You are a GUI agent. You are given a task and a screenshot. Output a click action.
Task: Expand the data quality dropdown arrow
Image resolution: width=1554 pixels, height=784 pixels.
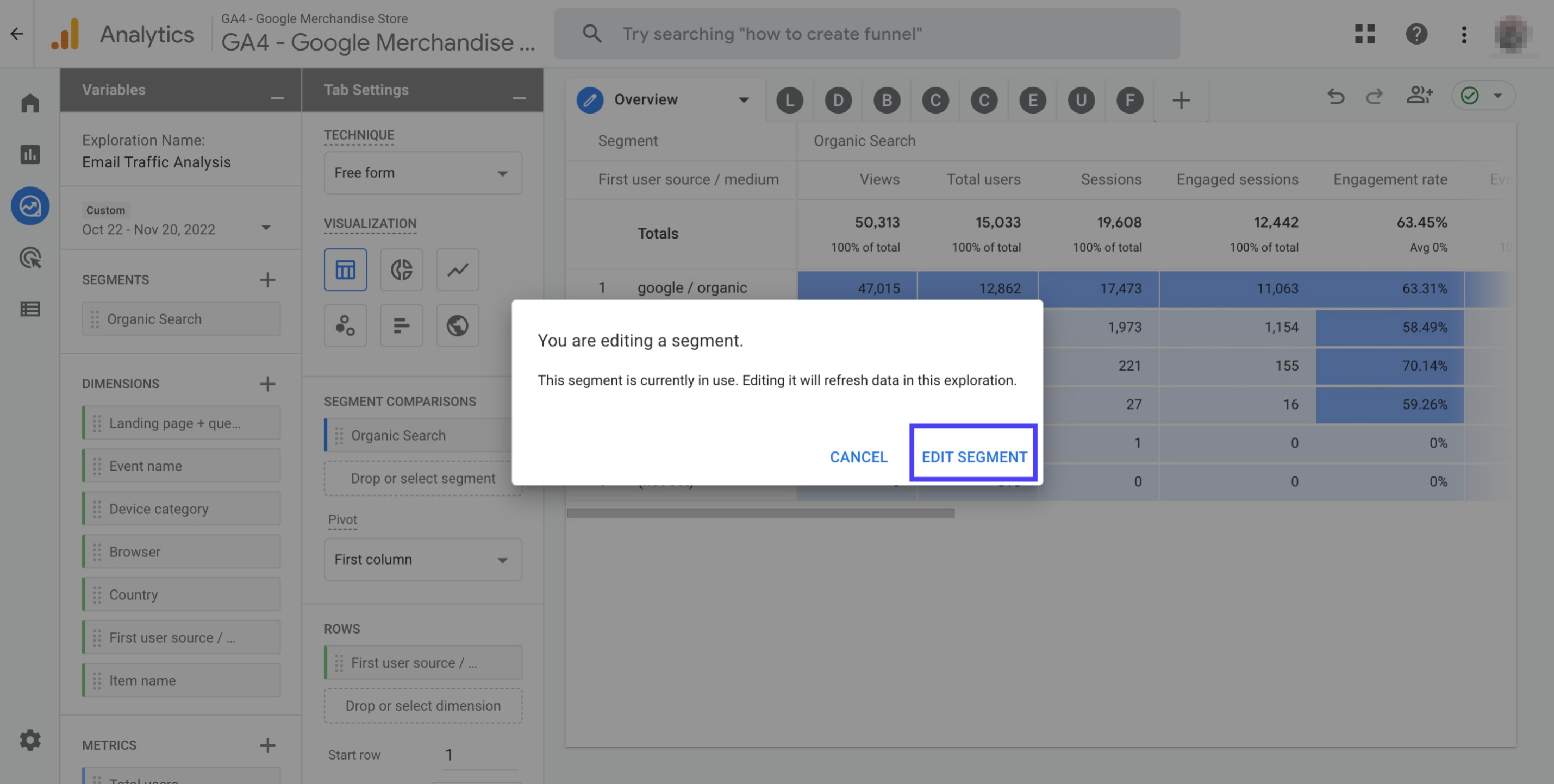[1497, 95]
